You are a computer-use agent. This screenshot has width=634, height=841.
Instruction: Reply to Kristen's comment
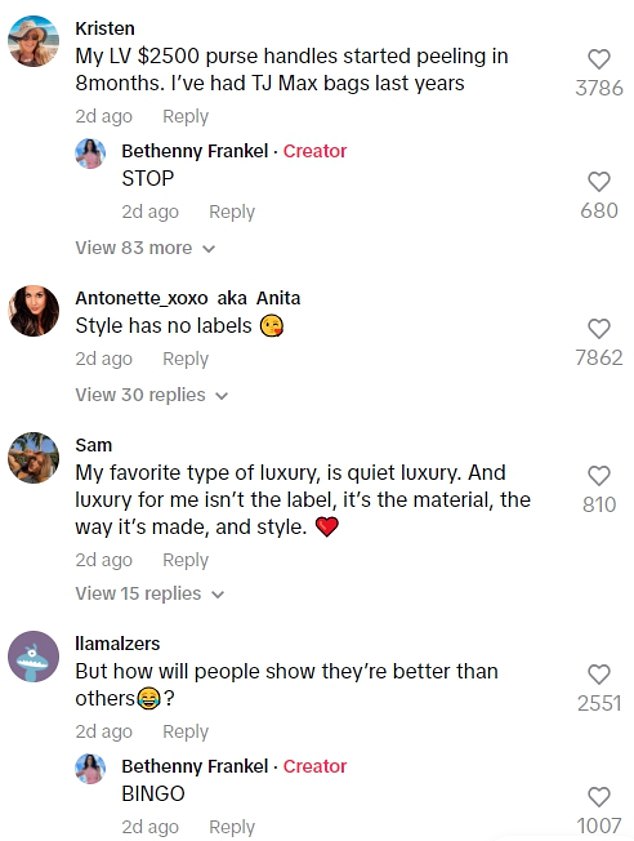coord(185,116)
